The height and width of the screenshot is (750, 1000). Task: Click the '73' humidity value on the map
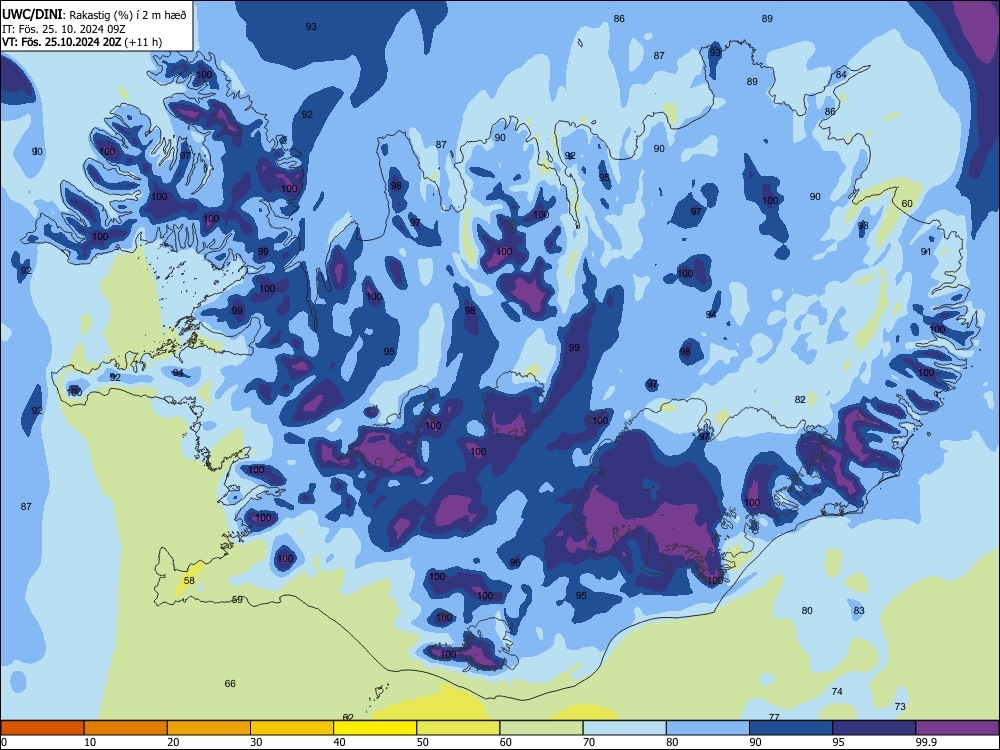tap(900, 707)
